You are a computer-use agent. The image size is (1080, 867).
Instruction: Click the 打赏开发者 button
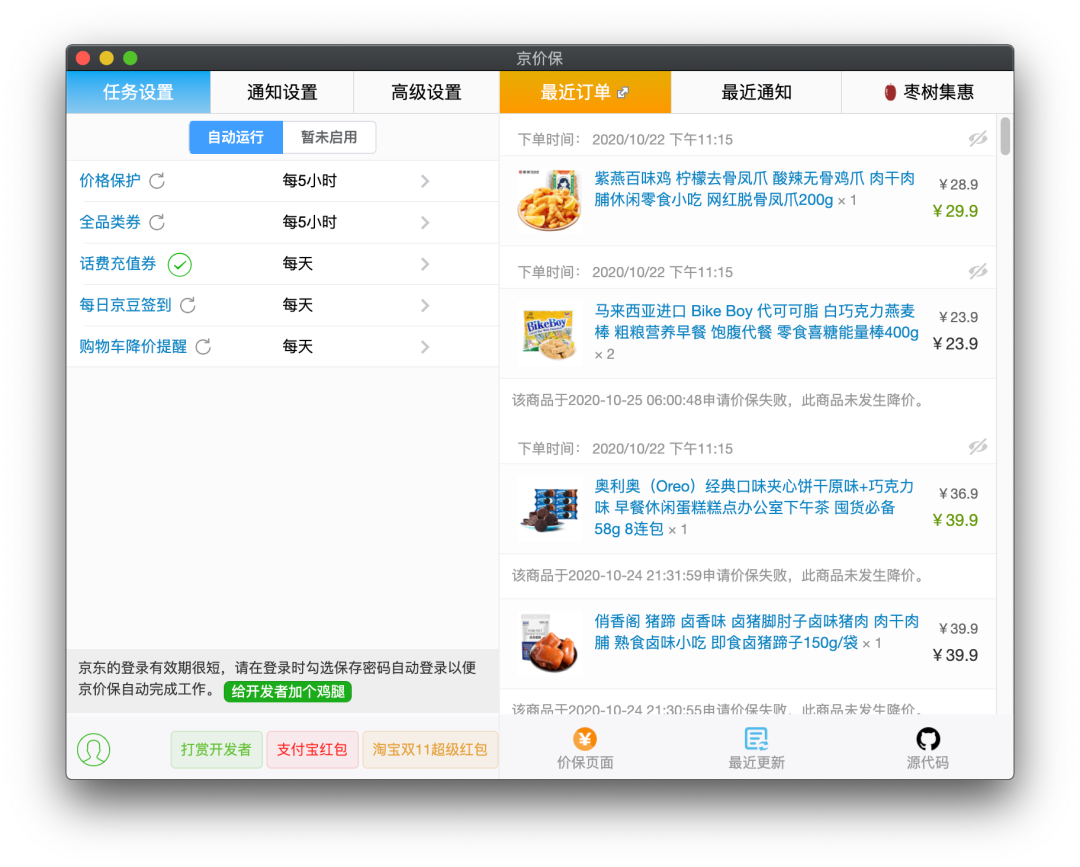point(216,749)
